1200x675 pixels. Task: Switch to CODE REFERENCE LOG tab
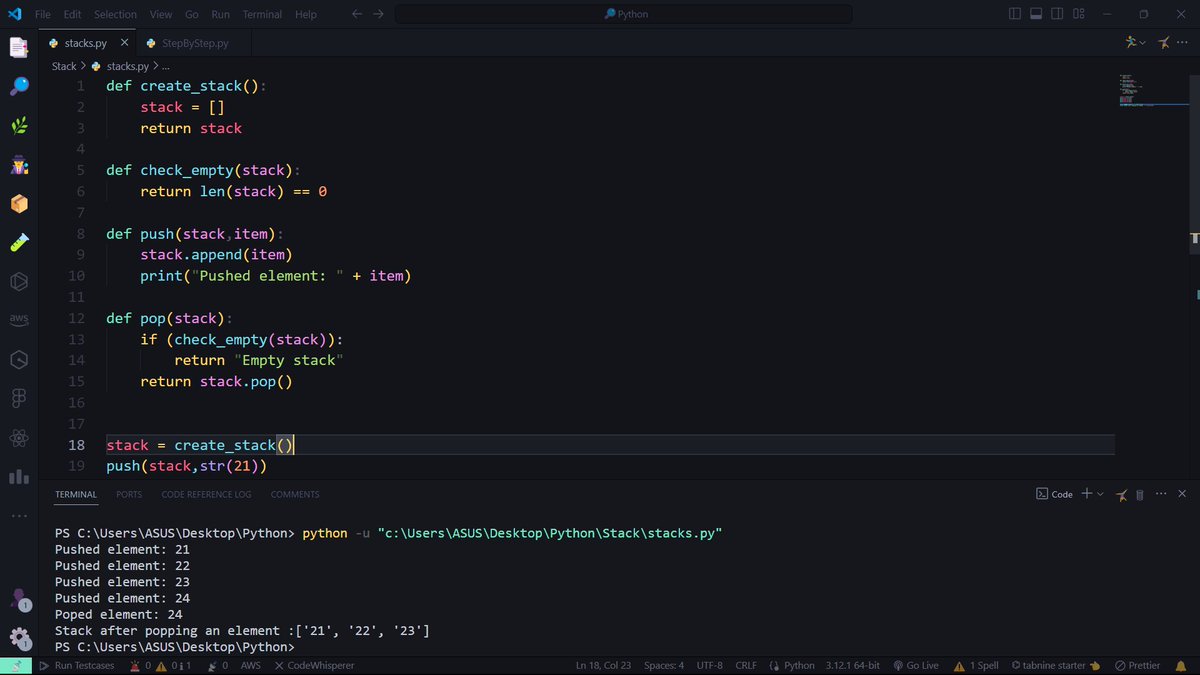[207, 494]
